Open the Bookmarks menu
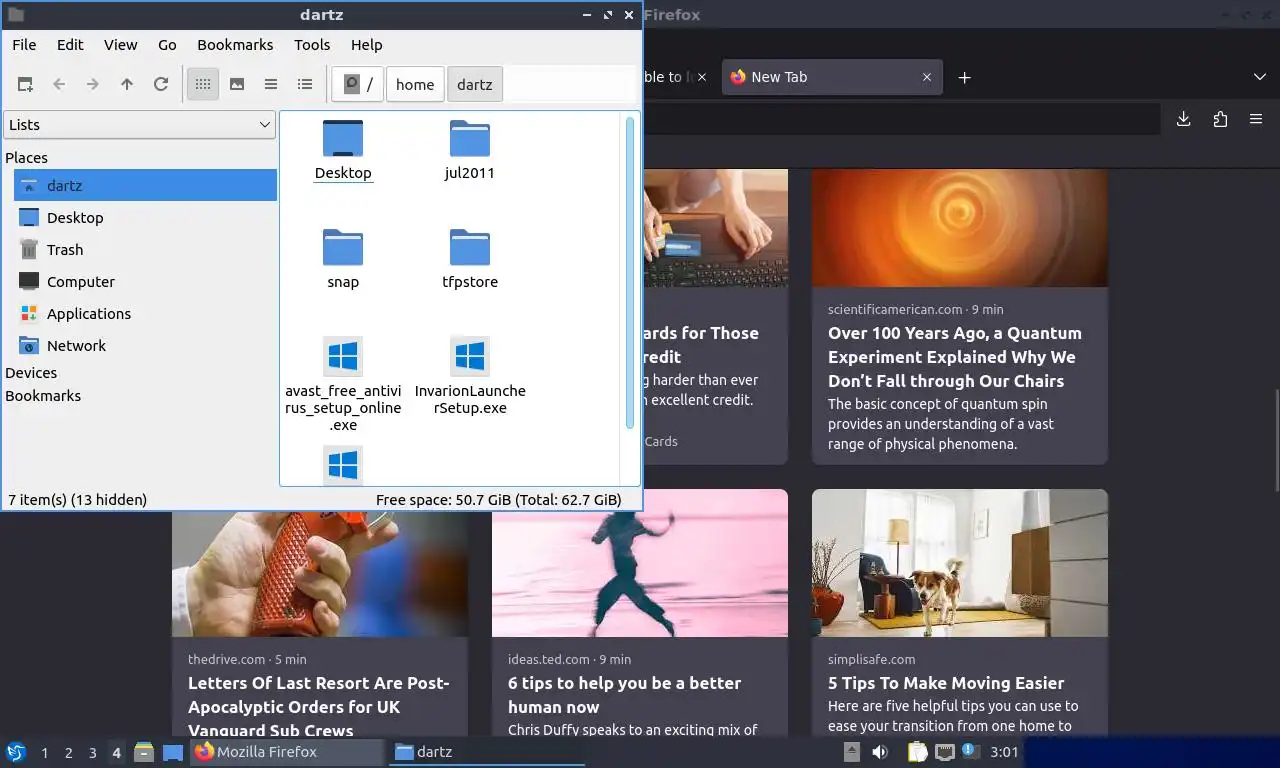1280x768 pixels. [x=235, y=45]
